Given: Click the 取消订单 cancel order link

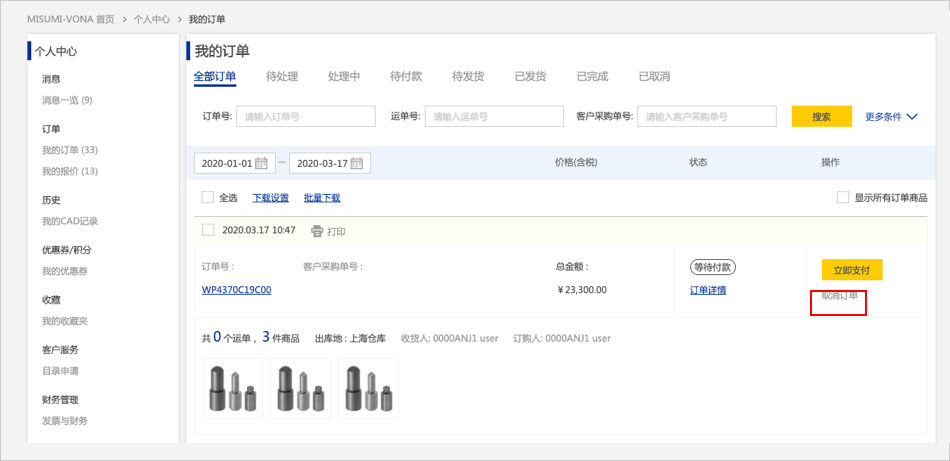Looking at the screenshot, I should 839,296.
